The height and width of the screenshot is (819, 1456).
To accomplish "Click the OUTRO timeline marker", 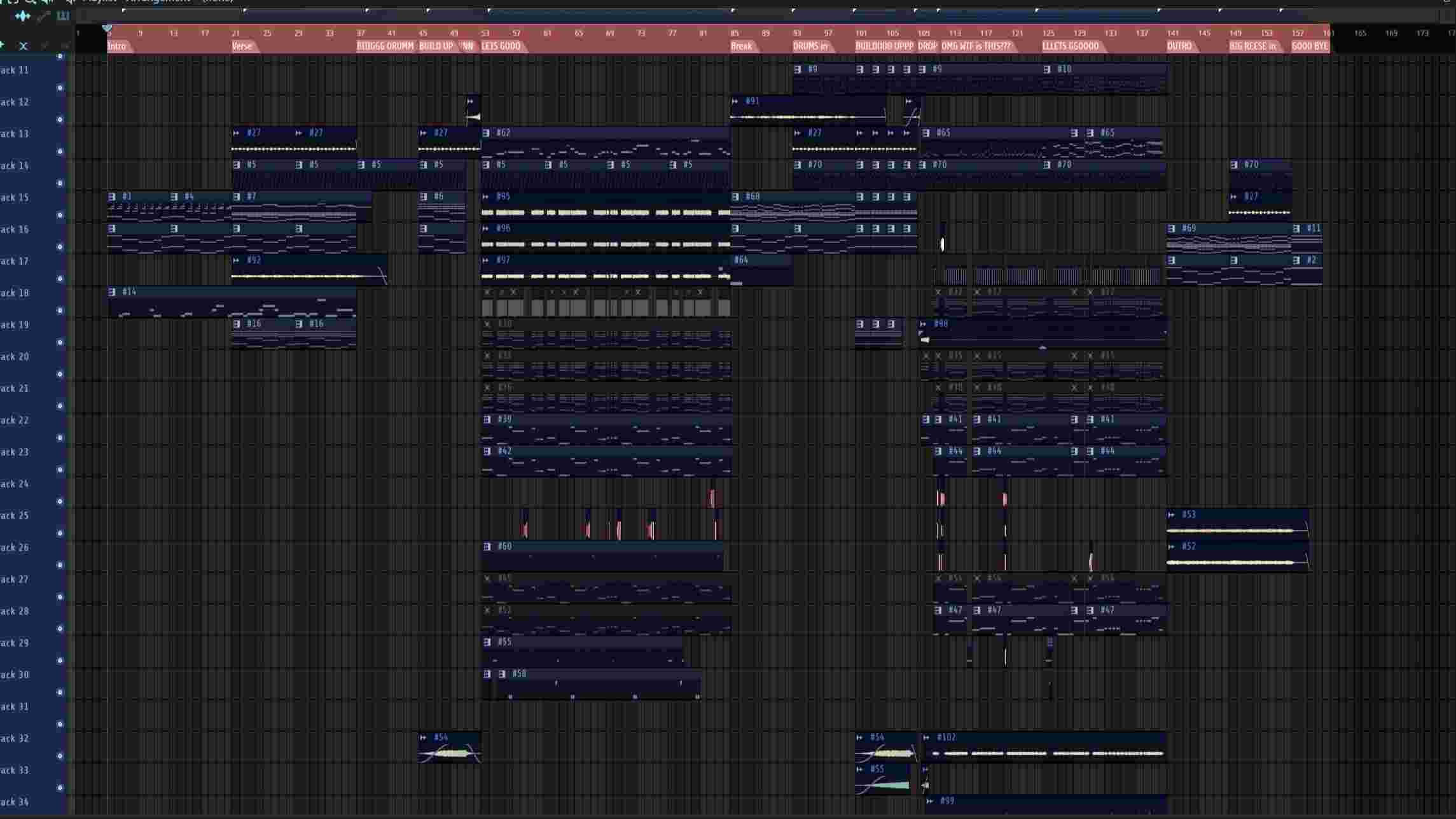I will pos(1180,46).
